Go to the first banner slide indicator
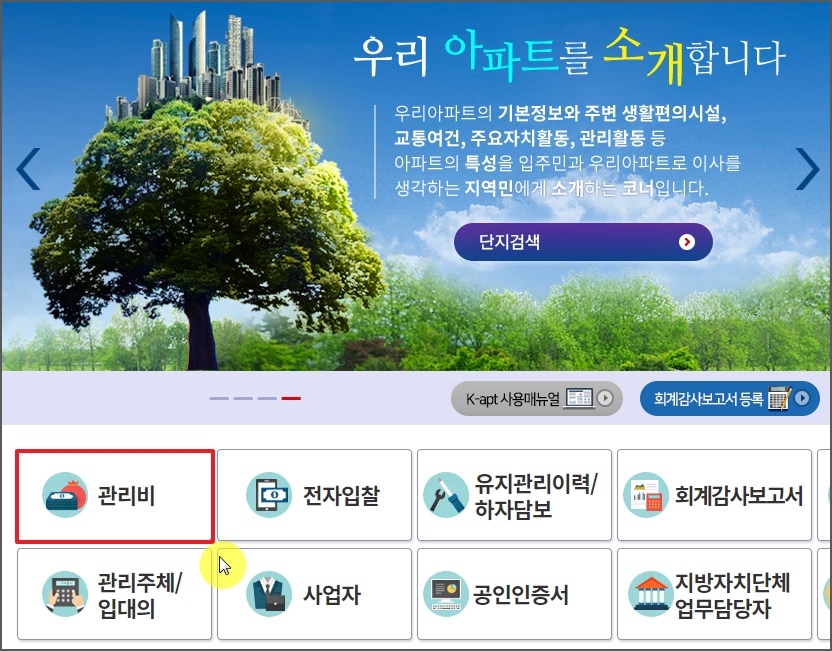832x651 pixels. 219,398
